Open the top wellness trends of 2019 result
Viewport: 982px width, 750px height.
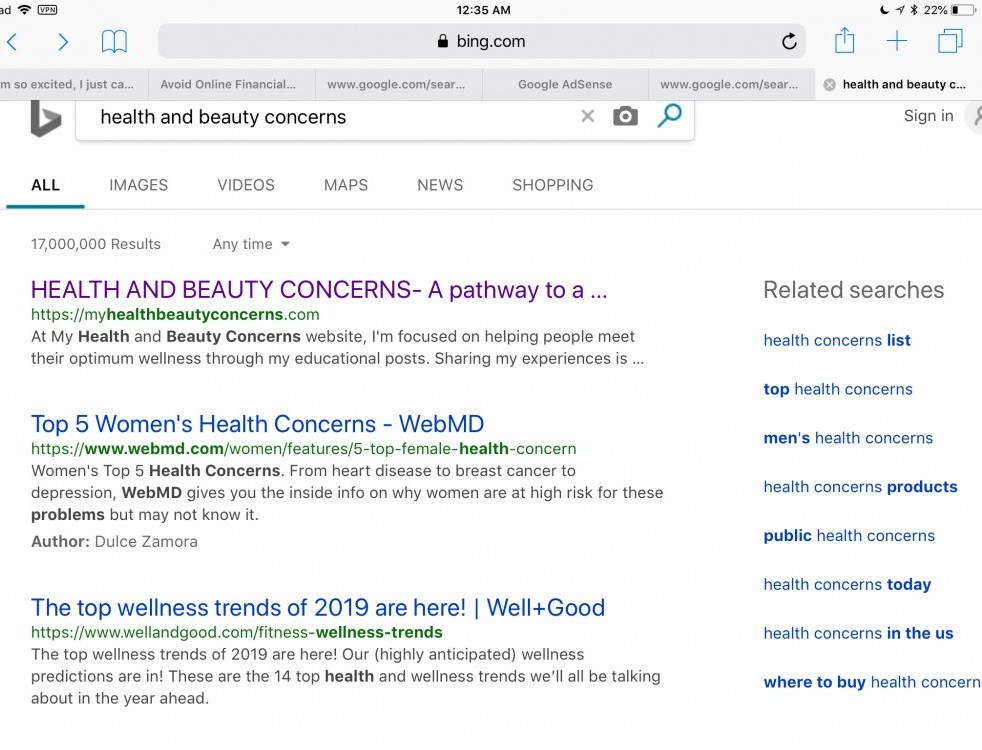[x=318, y=608]
